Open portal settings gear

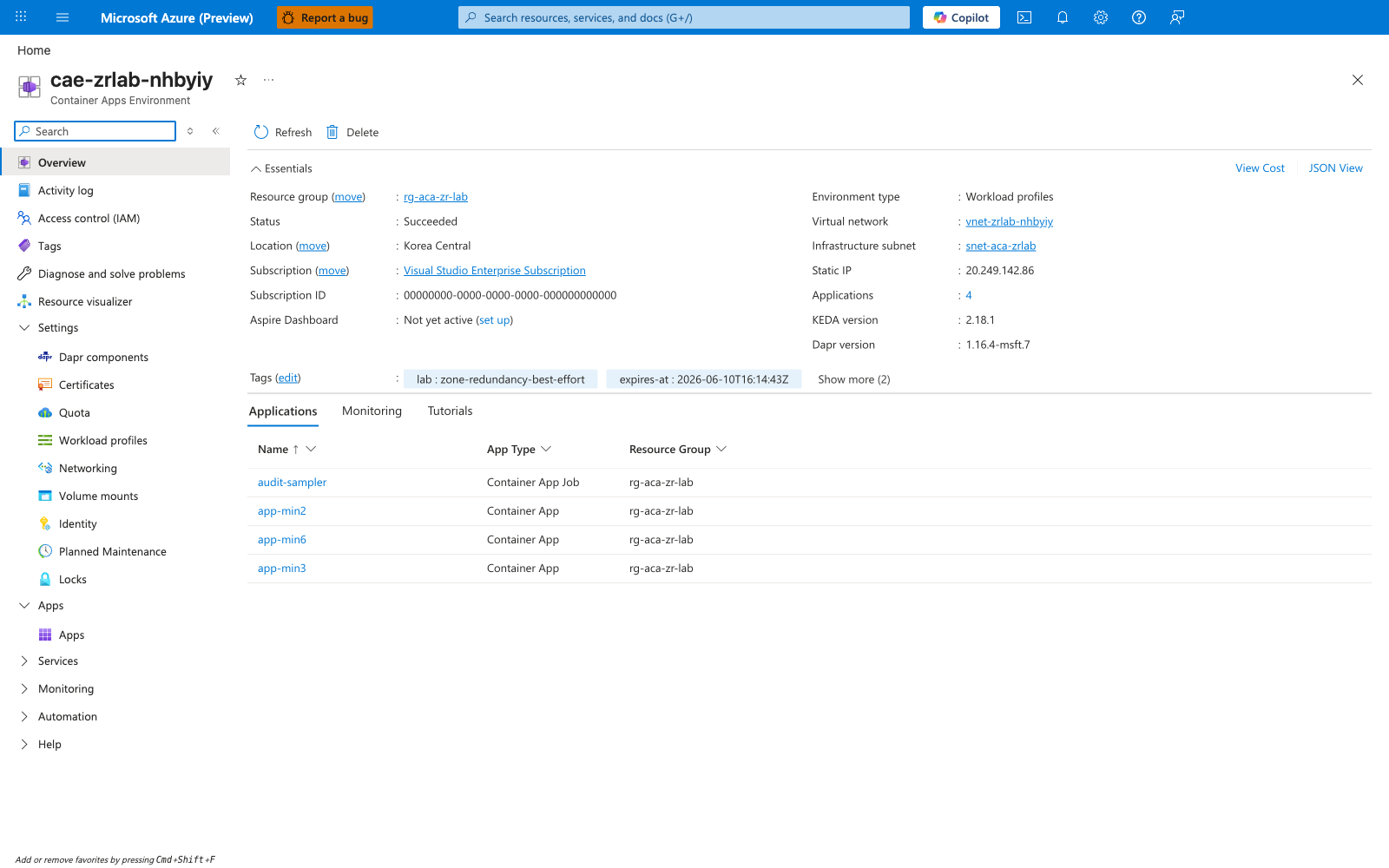coord(1101,17)
